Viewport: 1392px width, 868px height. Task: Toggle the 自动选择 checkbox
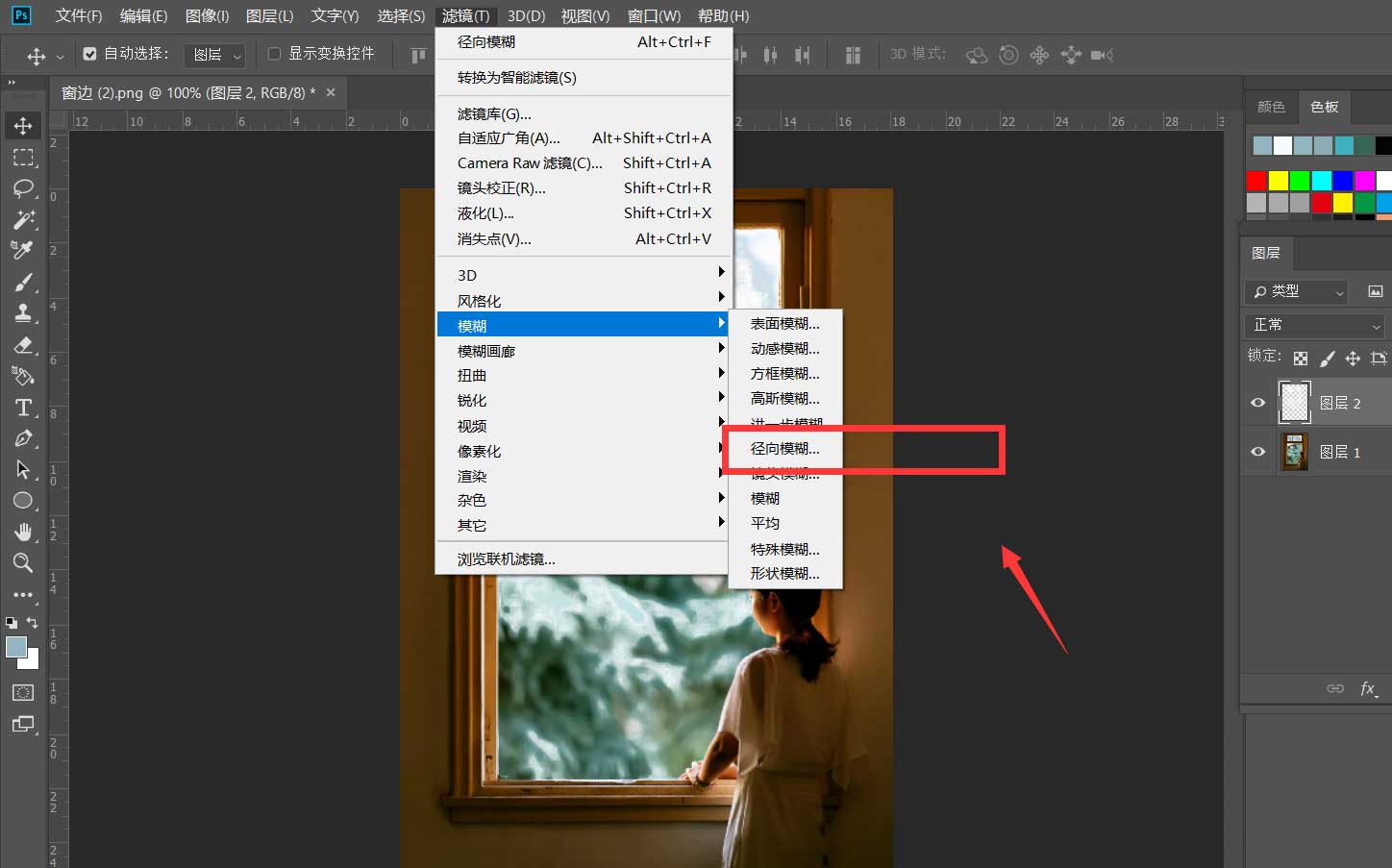click(x=89, y=54)
